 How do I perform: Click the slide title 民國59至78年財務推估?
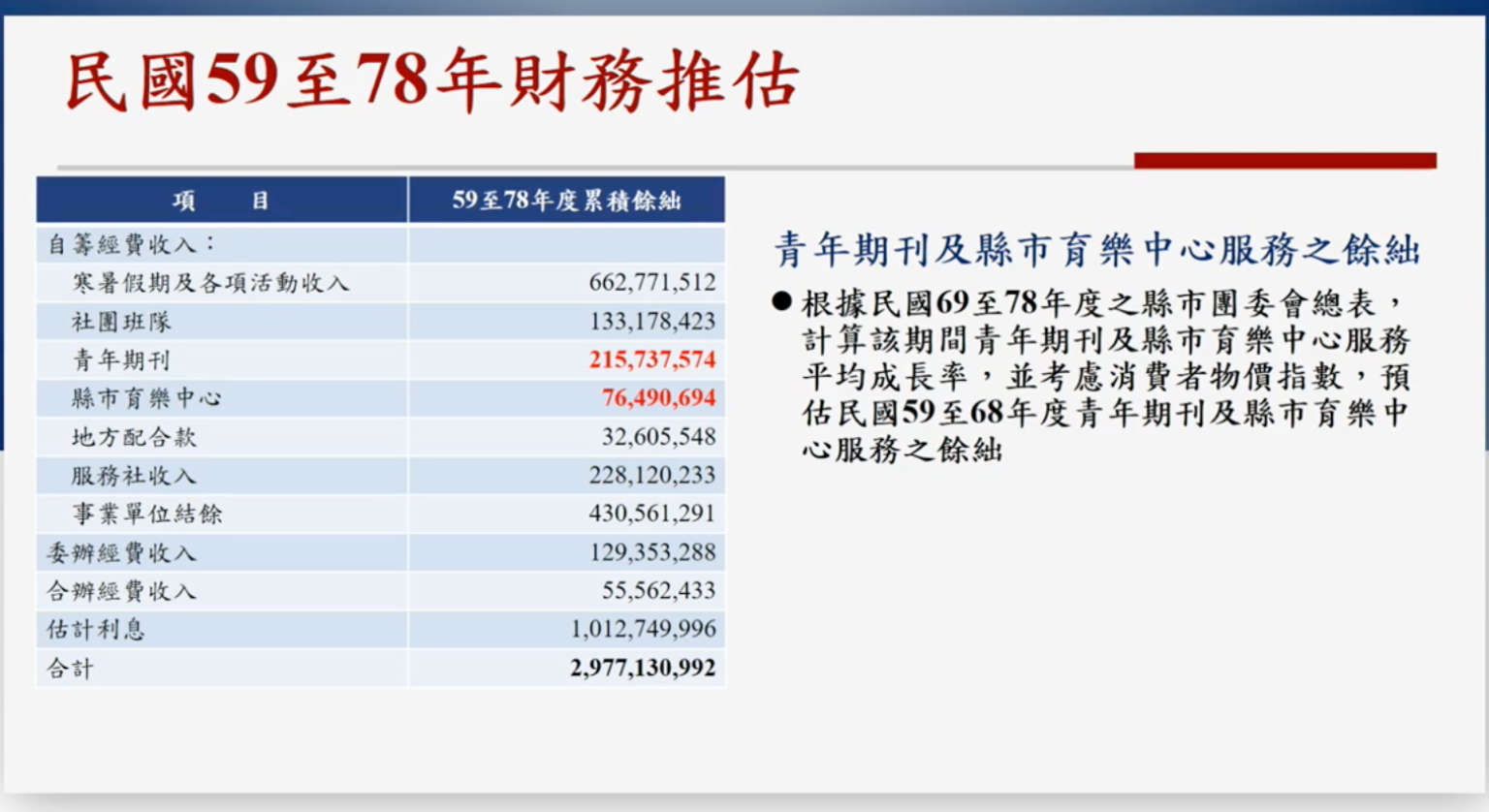coord(431,81)
